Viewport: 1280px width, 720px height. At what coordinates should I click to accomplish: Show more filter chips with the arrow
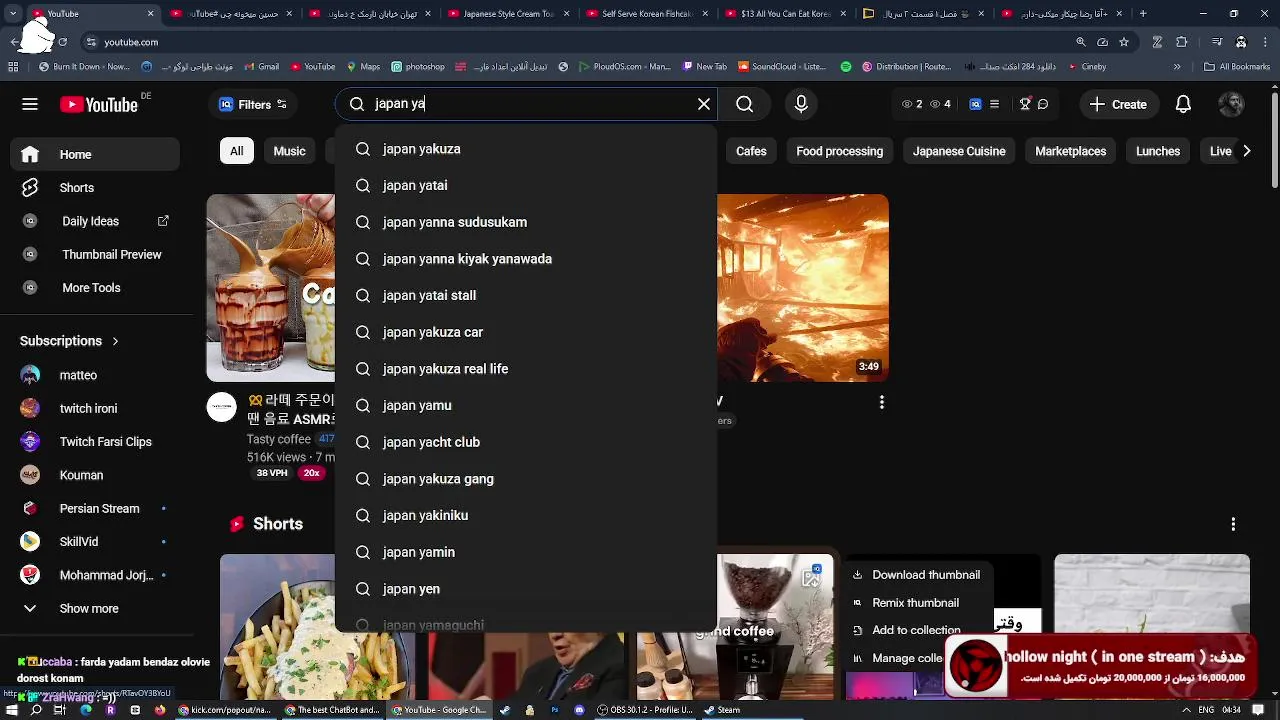click(x=1246, y=151)
